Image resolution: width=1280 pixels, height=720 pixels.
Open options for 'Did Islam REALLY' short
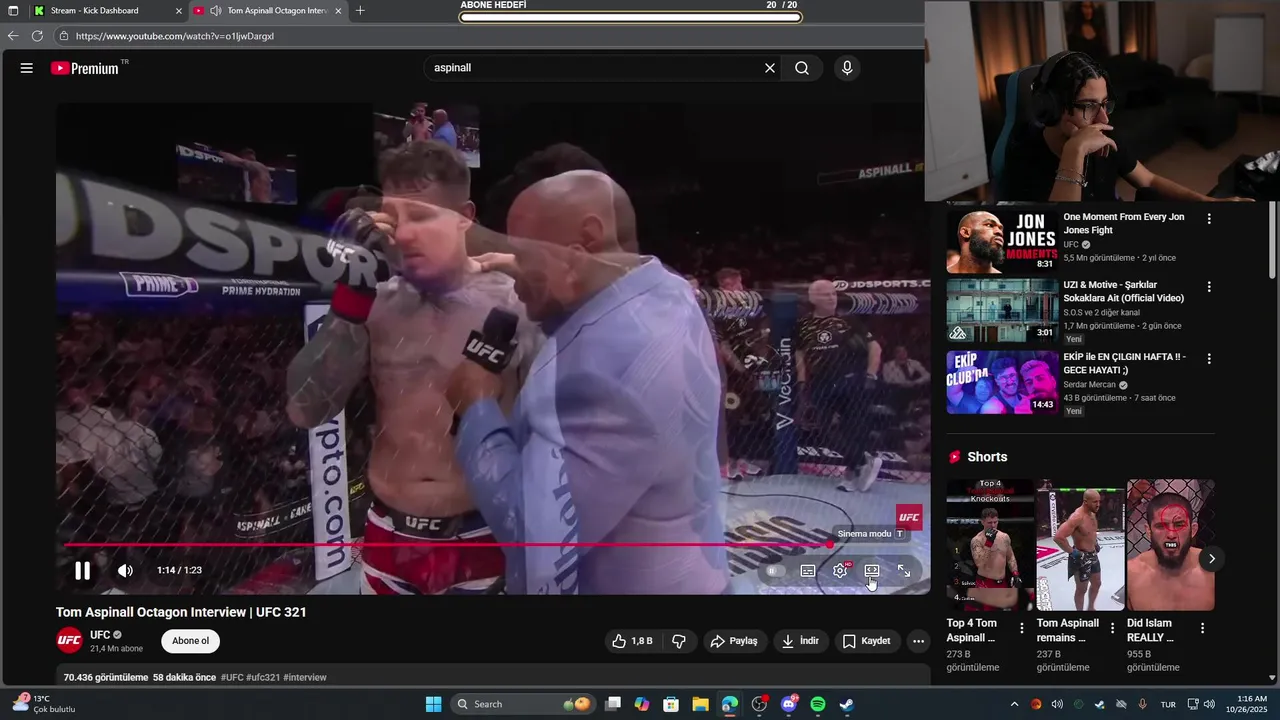pyautogui.click(x=1202, y=628)
